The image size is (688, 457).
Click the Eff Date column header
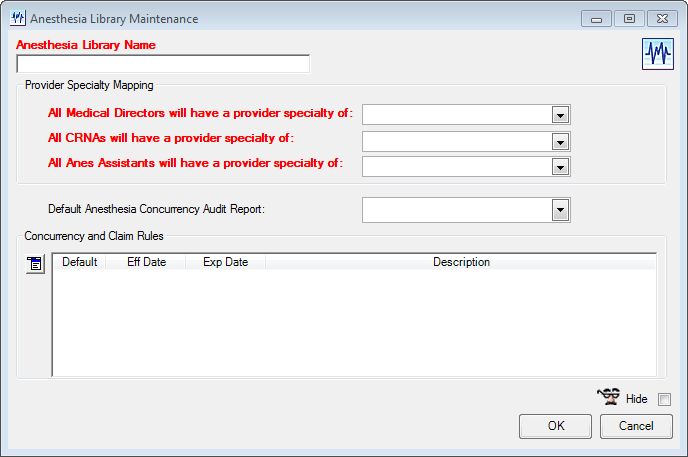coord(146,262)
